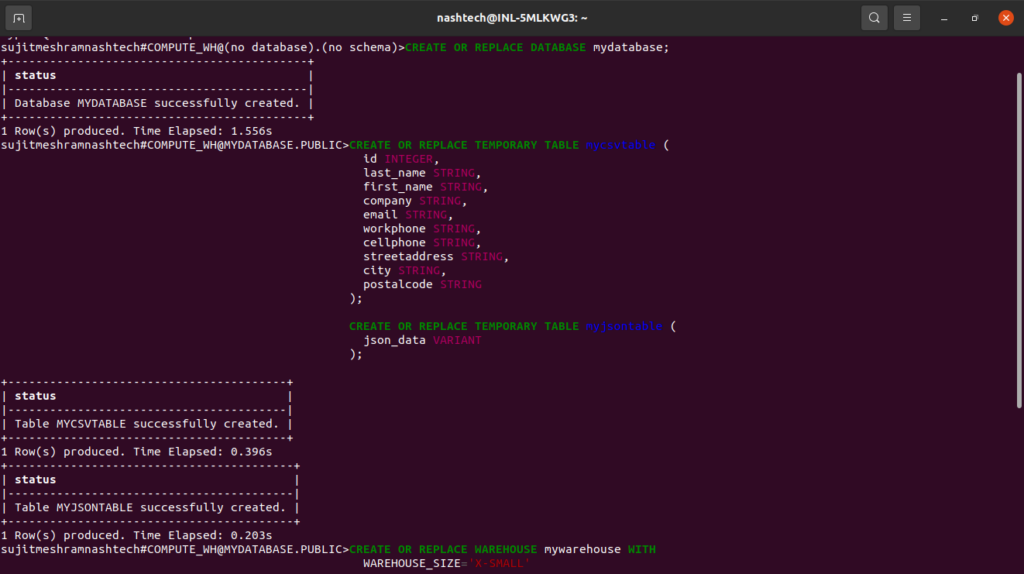Click 'Table MYCSVTABLE successfully created' output
Image resolution: width=1024 pixels, height=574 pixels.
145,424
